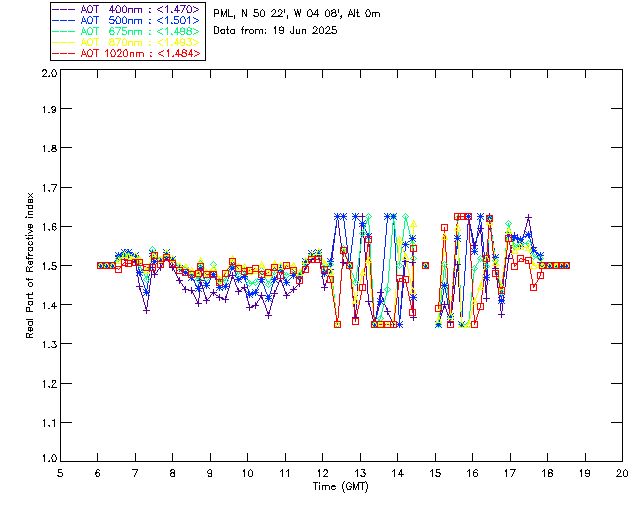Click the y-axis tick label 1.7
Screen dimensions: 640x512
[x=49, y=188]
